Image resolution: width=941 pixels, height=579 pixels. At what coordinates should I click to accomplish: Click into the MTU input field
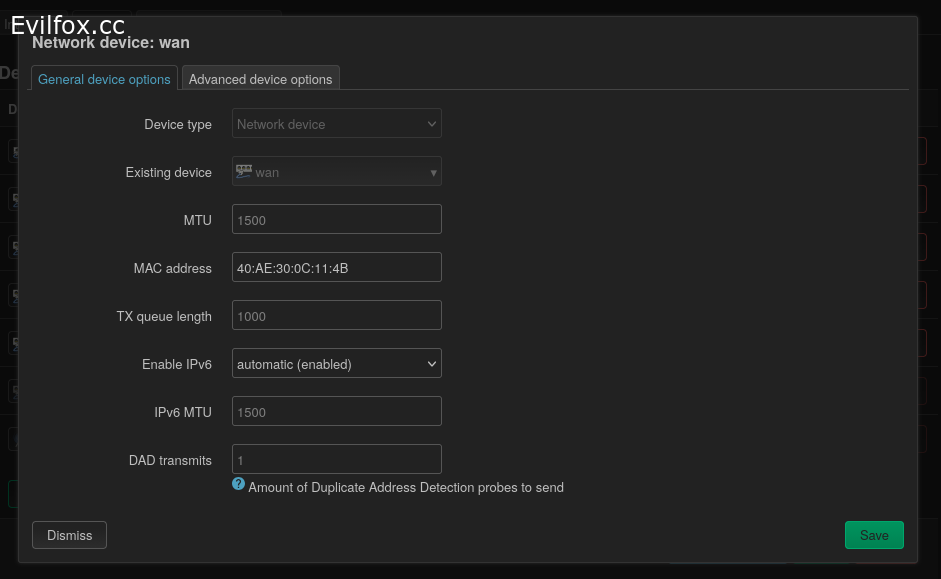336,220
